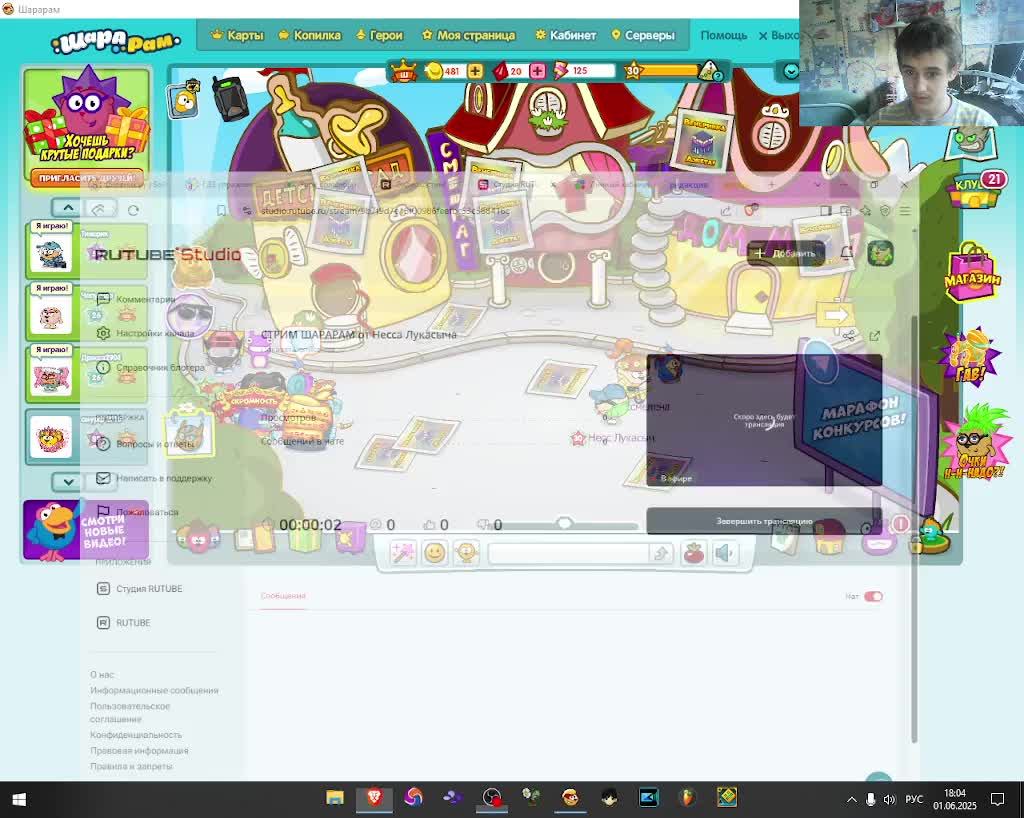Click the Помощь link
The height and width of the screenshot is (818, 1024).
pos(724,35)
